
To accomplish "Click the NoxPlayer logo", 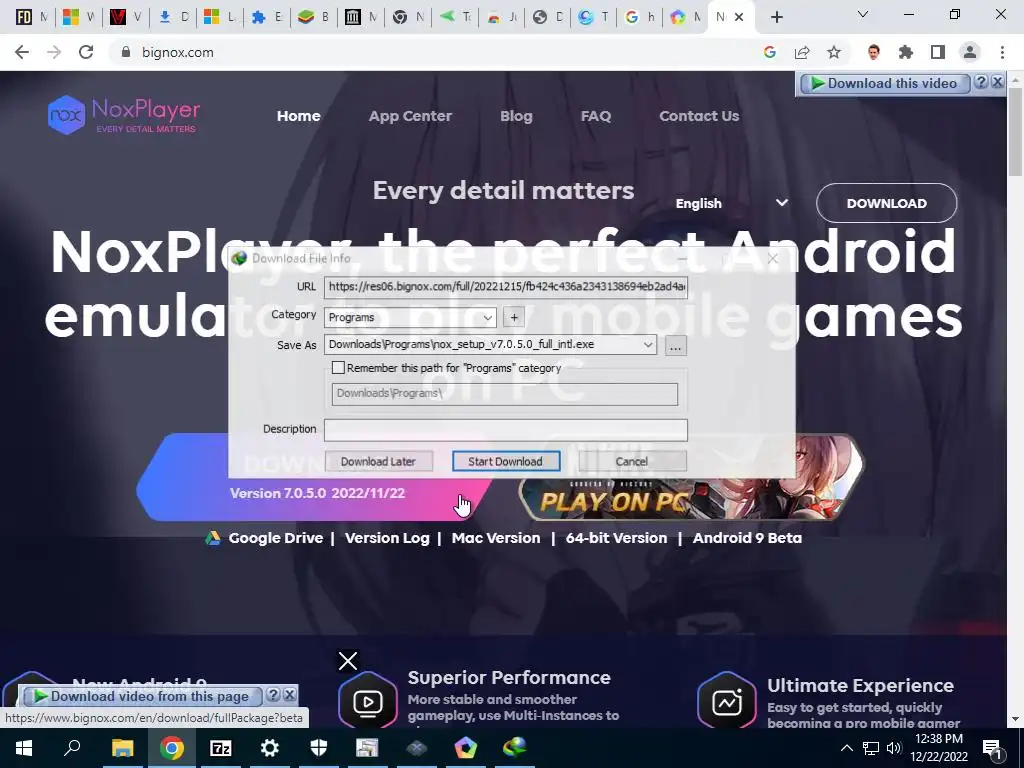I will click(x=124, y=115).
